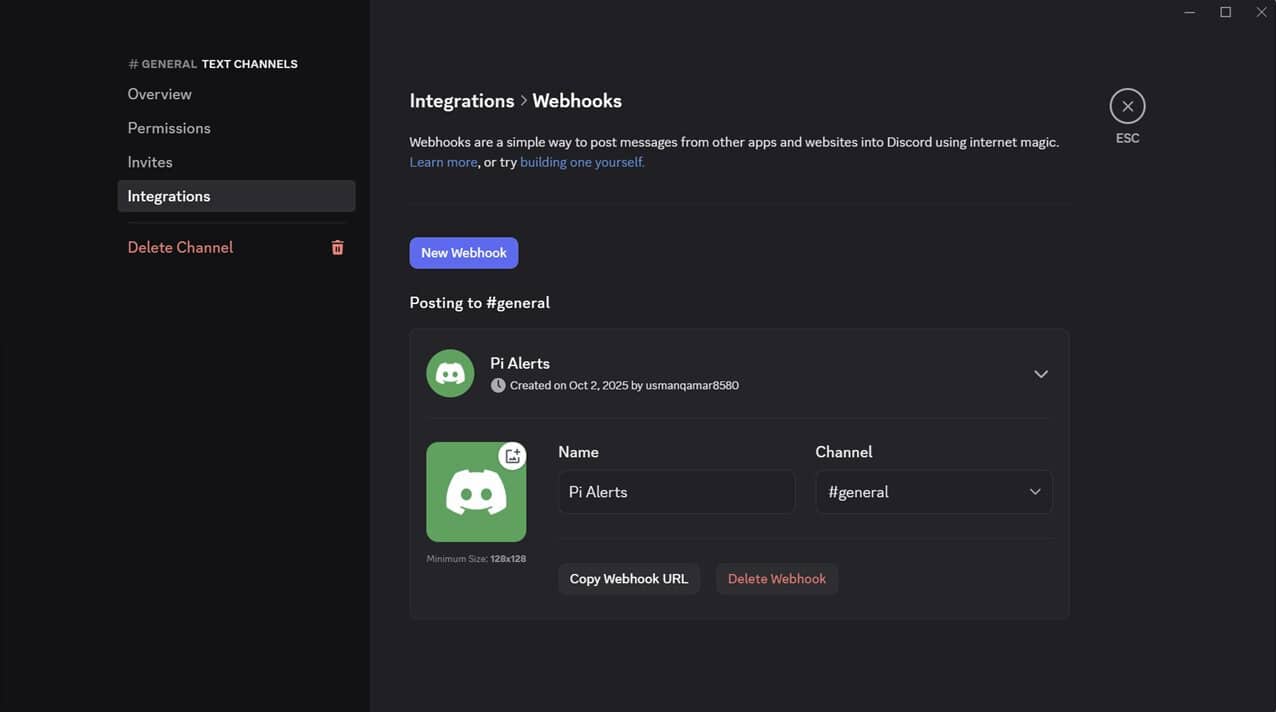Click the Delete Webhook button

coord(776,579)
